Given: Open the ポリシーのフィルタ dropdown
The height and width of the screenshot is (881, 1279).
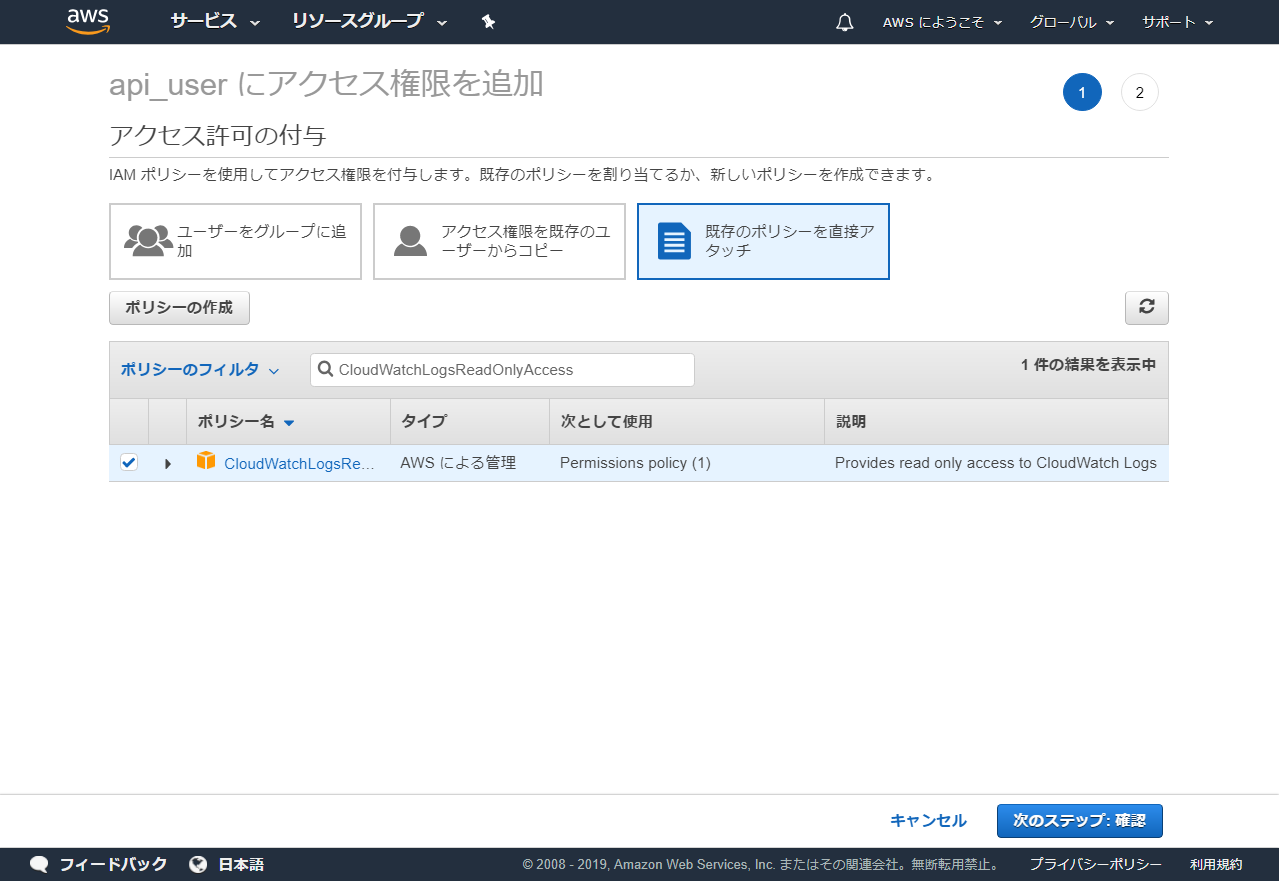Looking at the screenshot, I should coord(200,370).
